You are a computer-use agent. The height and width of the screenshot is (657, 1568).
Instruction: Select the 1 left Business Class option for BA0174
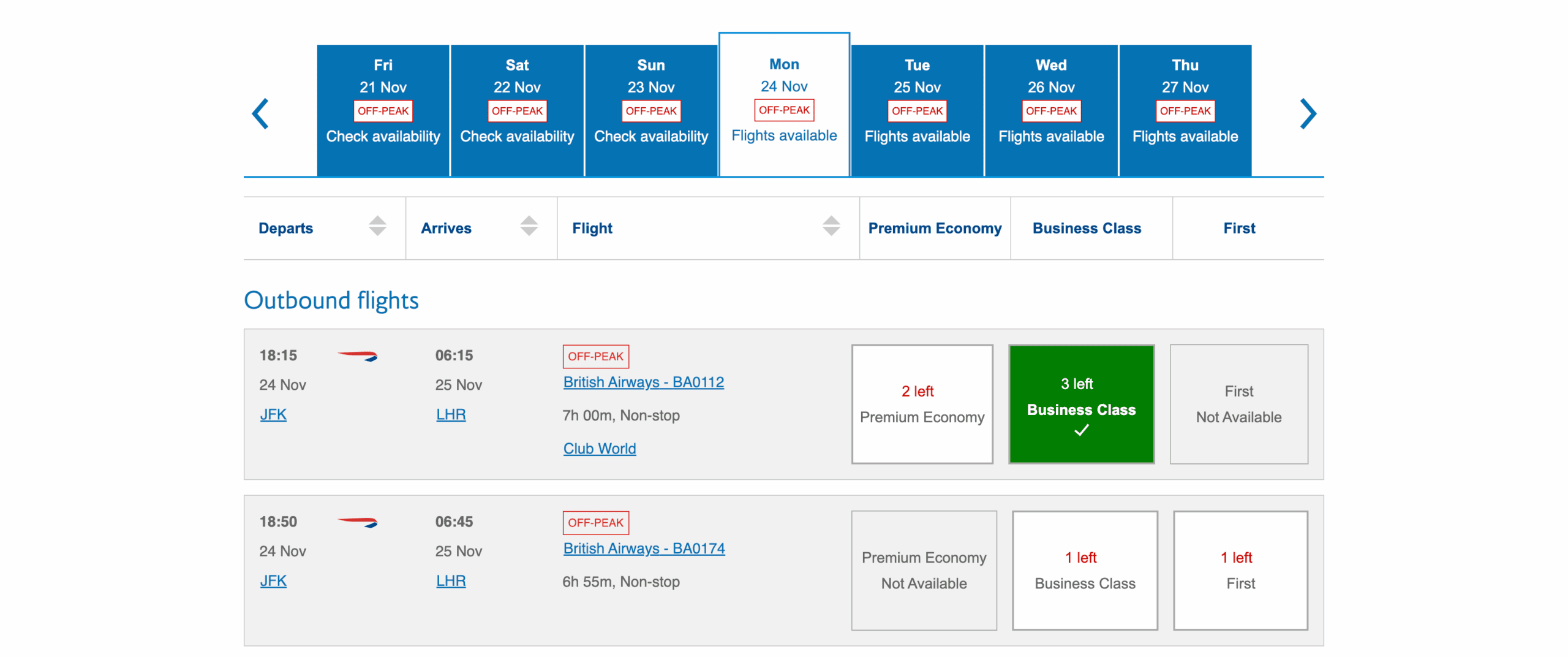[1084, 570]
